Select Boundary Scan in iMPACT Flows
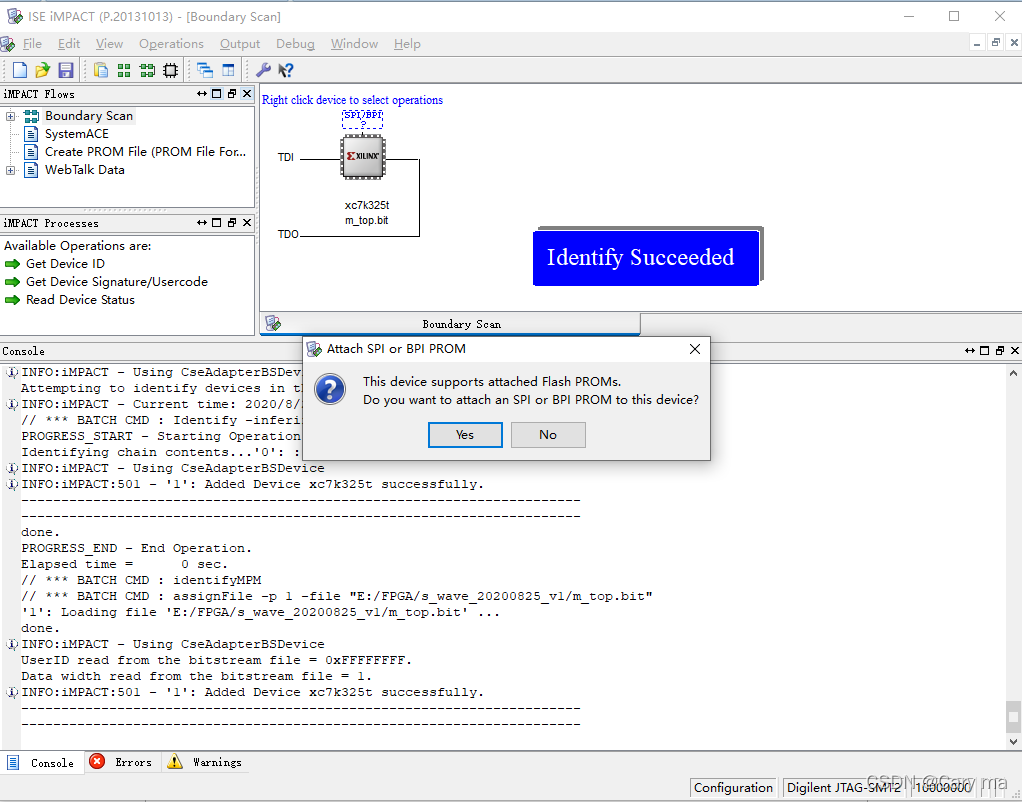The width and height of the screenshot is (1022, 802). [x=89, y=116]
